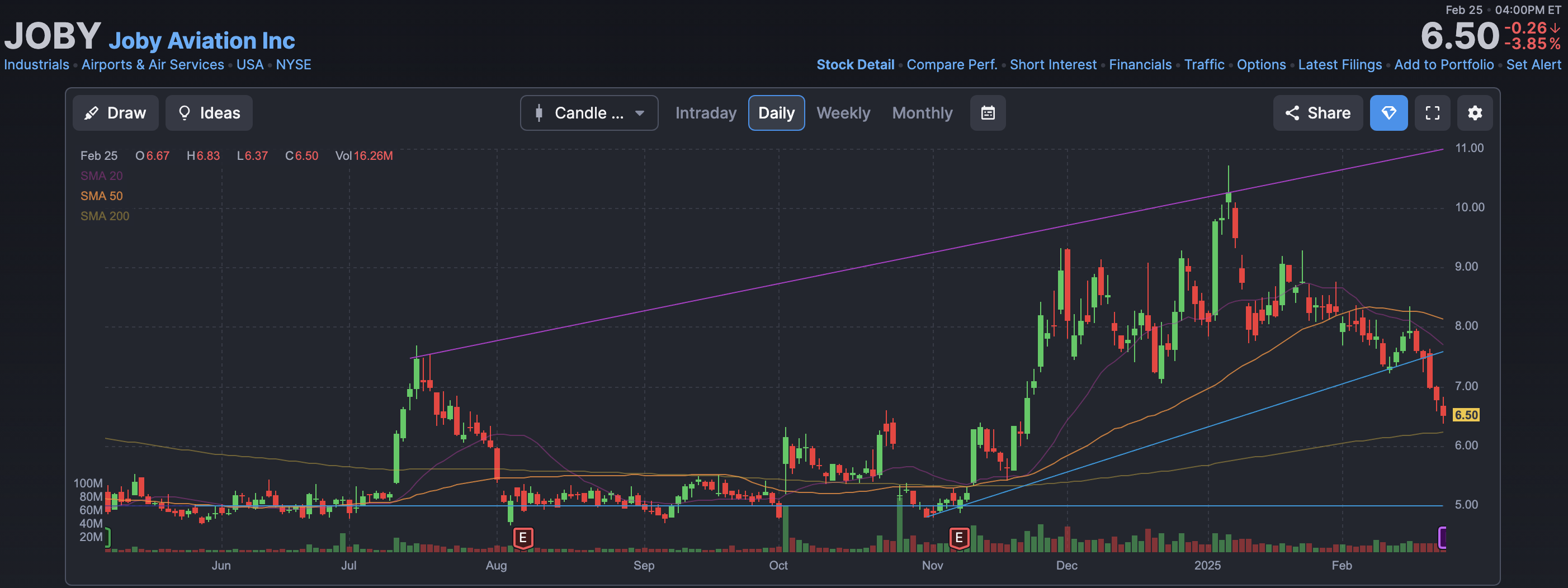Toggle SMA 200 indicator label
The image size is (1568, 588).
(x=105, y=216)
